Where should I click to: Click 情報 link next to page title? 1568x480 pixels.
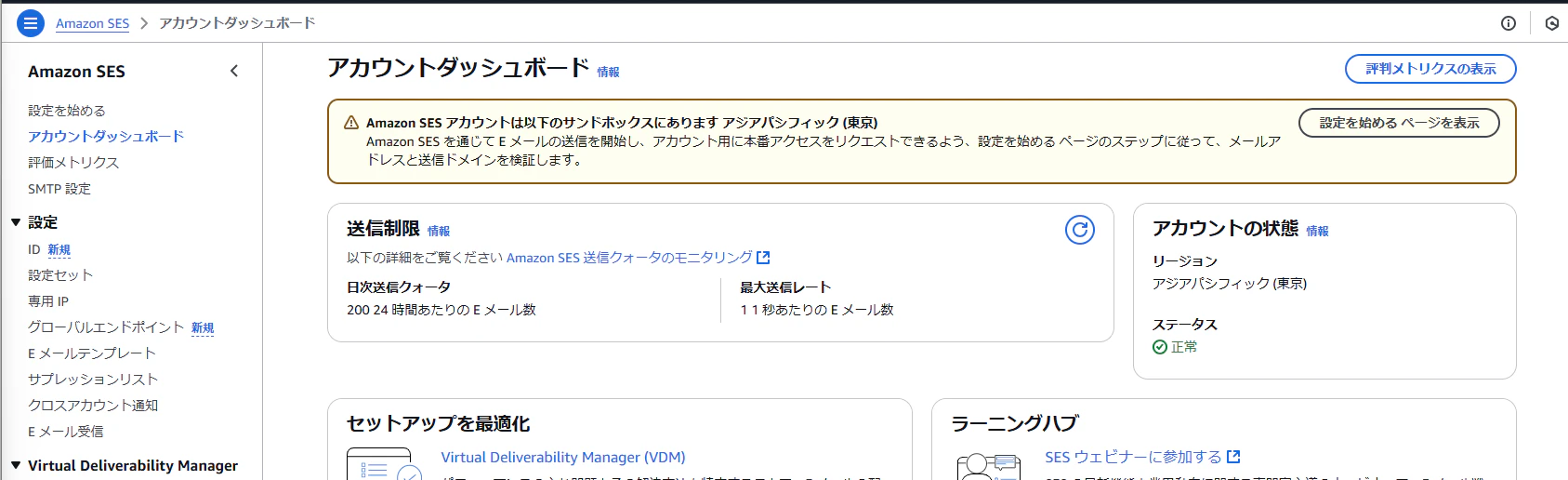point(608,72)
